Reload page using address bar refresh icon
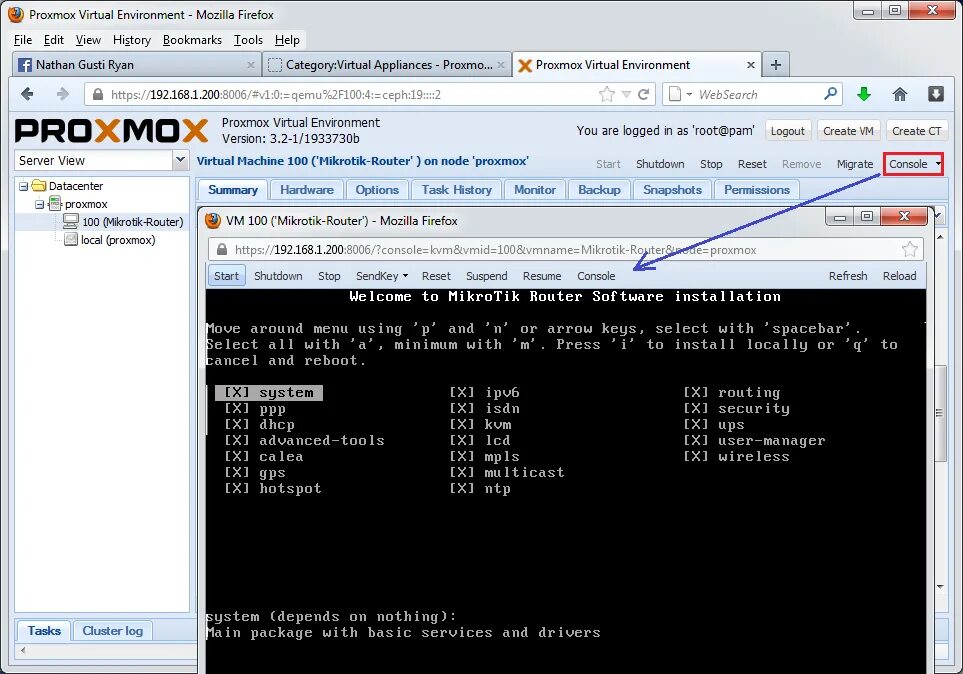Screen dimensions: 963x674 click(644, 94)
